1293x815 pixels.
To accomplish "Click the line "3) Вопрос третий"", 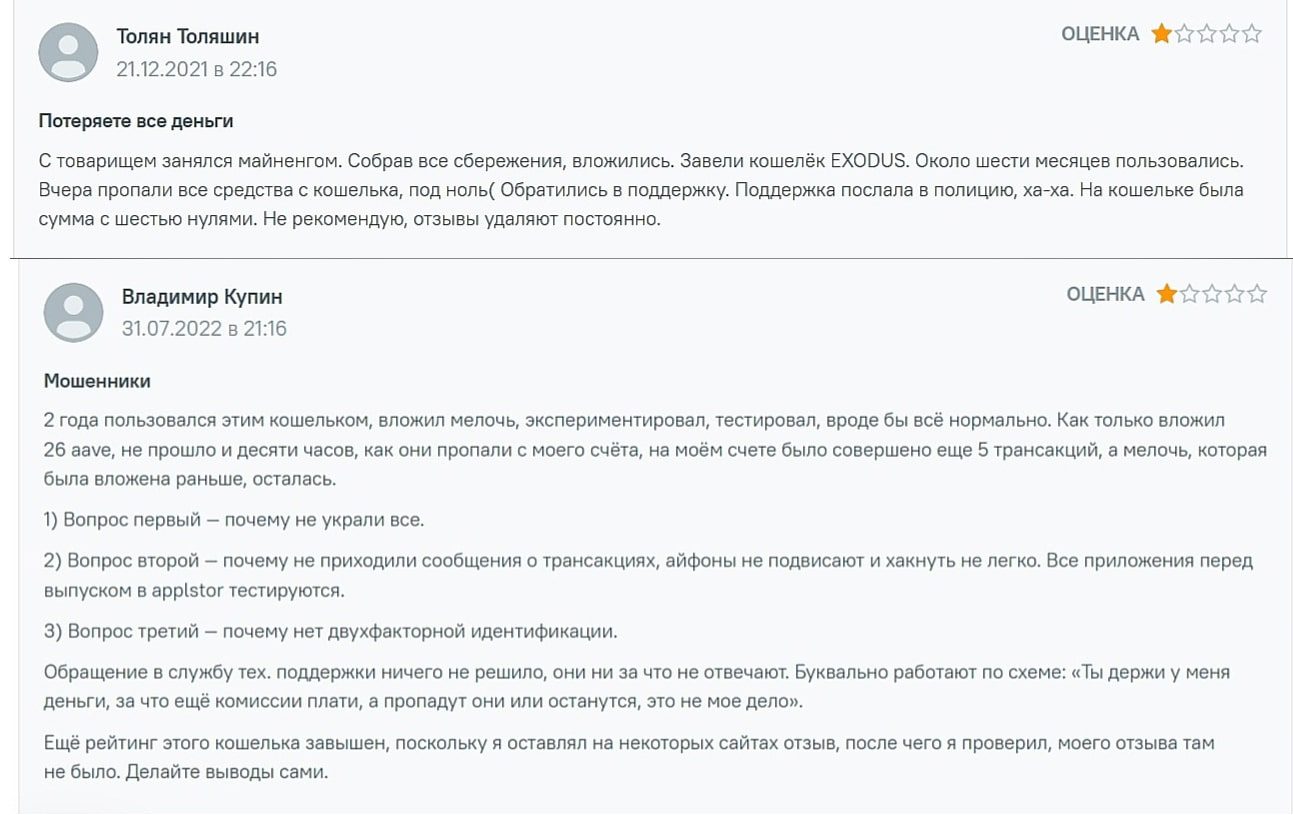I will pos(331,631).
